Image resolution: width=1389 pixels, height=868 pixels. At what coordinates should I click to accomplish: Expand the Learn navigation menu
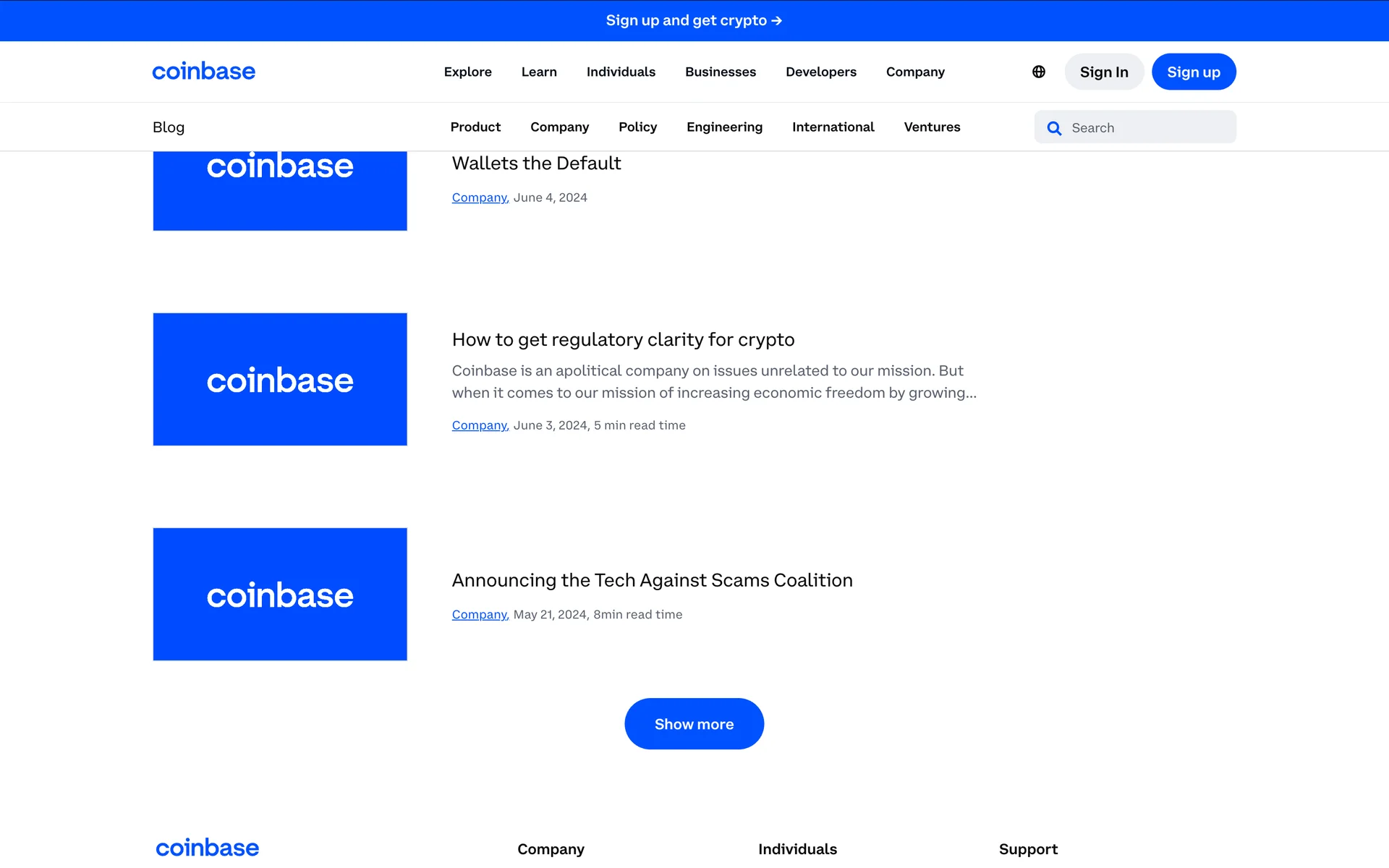click(x=539, y=72)
